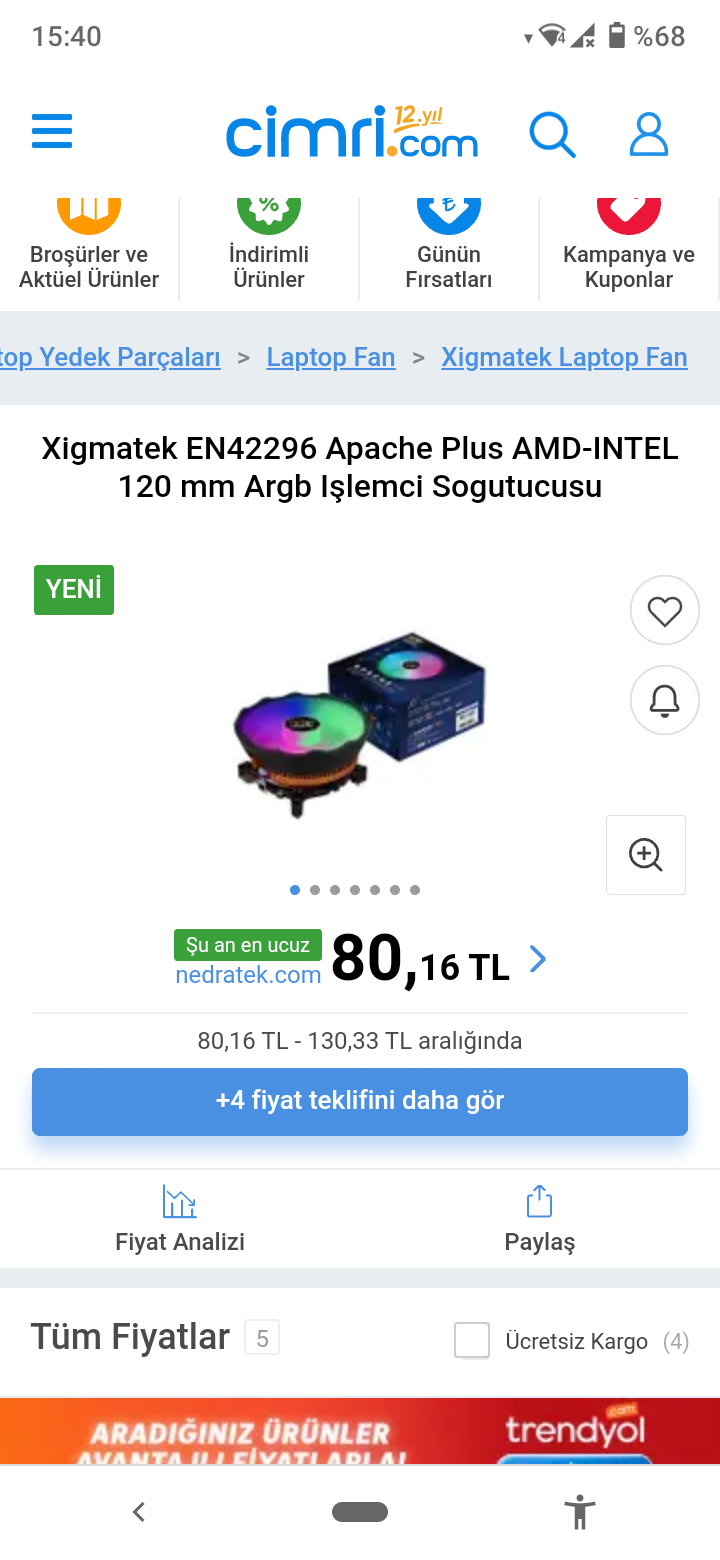Tap the search magnifier icon
This screenshot has height=1560, width=720.
[552, 134]
